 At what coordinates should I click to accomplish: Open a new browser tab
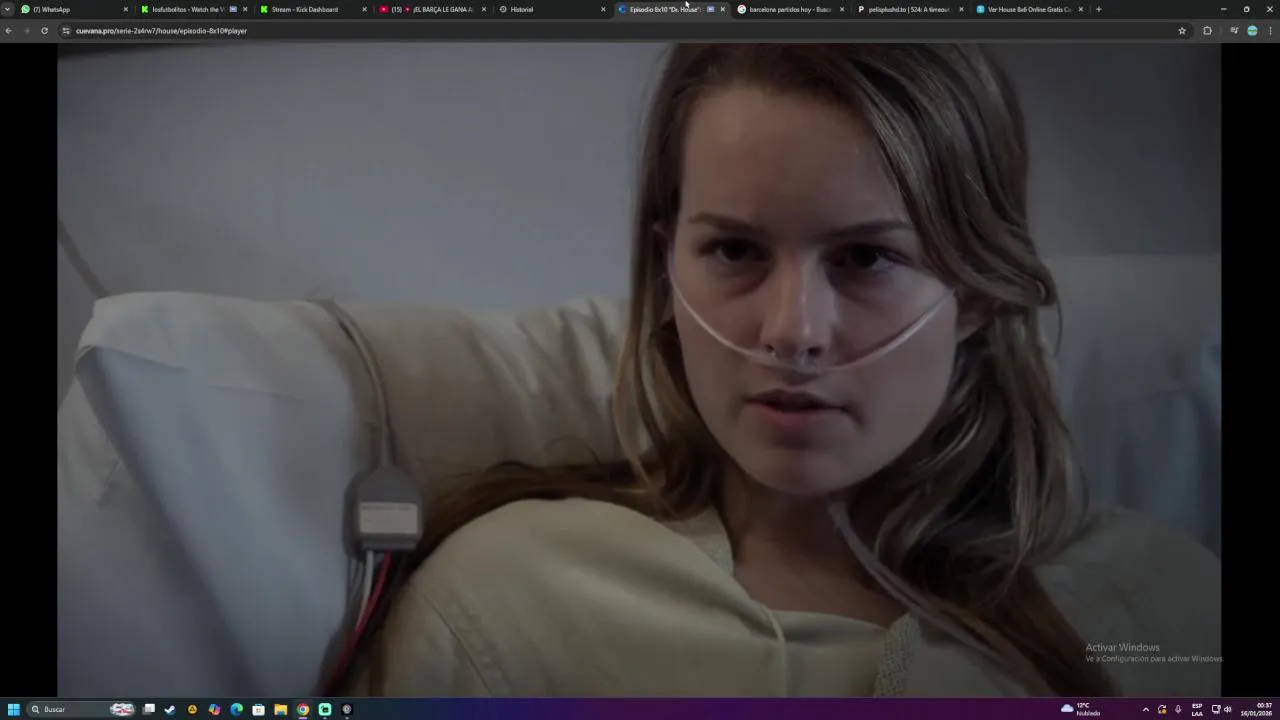click(x=1098, y=9)
